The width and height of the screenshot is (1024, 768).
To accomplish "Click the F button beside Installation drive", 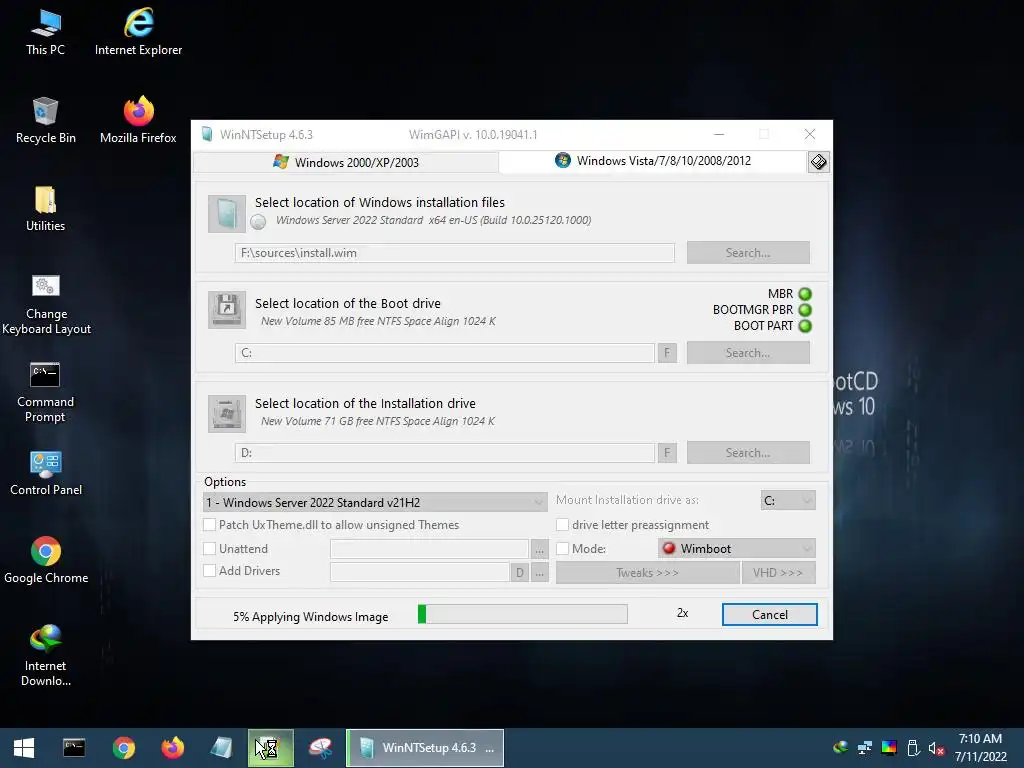I will pos(667,453).
